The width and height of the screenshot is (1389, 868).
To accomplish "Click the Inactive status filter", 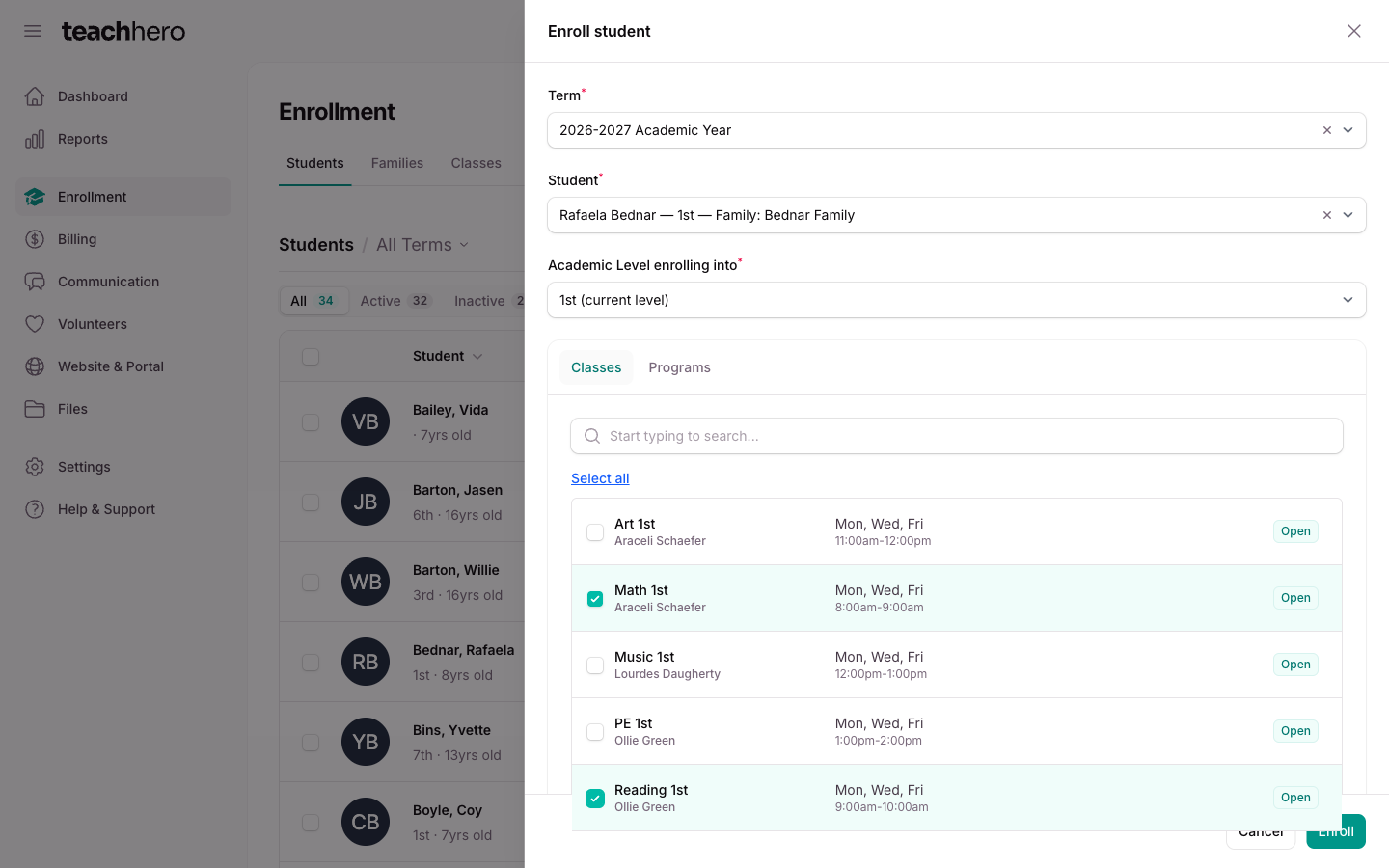I will point(486,301).
